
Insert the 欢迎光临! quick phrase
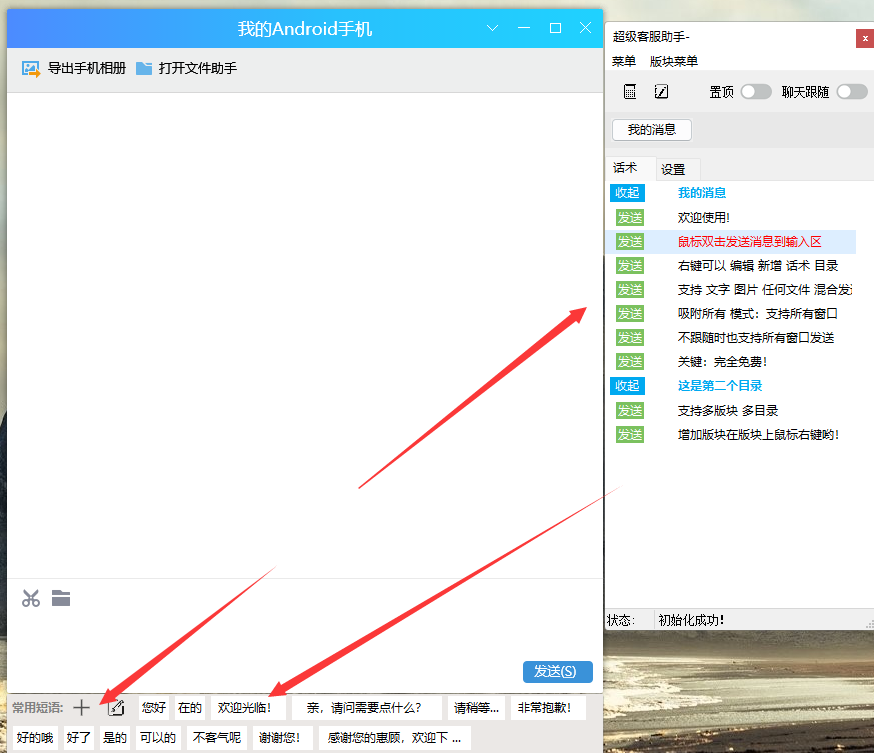tap(246, 708)
